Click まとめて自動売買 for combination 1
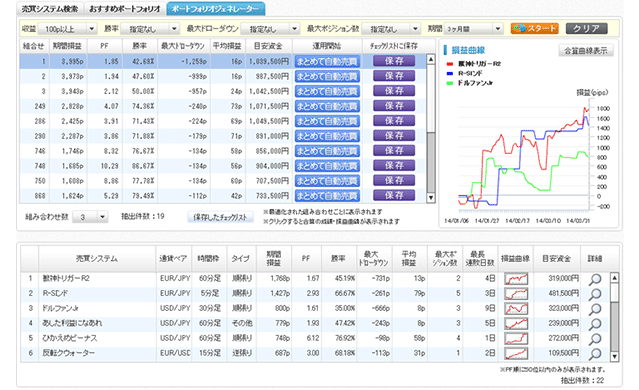This screenshot has width=639, height=390. click(x=327, y=62)
